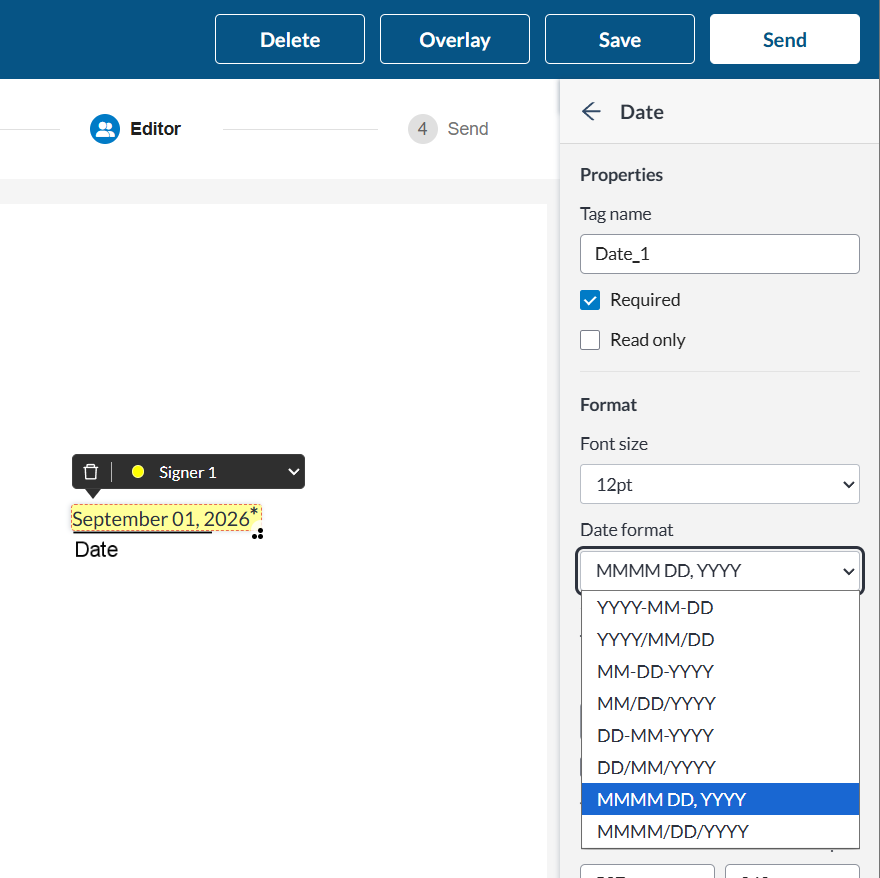Choose the YYYY/MM/DD date format
Image resolution: width=880 pixels, height=878 pixels.
pyautogui.click(x=720, y=639)
